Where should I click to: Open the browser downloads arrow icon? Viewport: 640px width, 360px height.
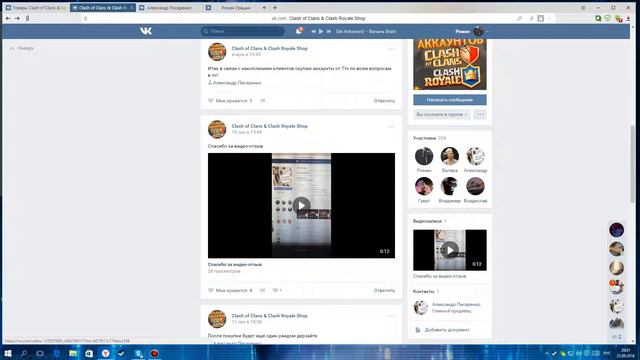(628, 18)
